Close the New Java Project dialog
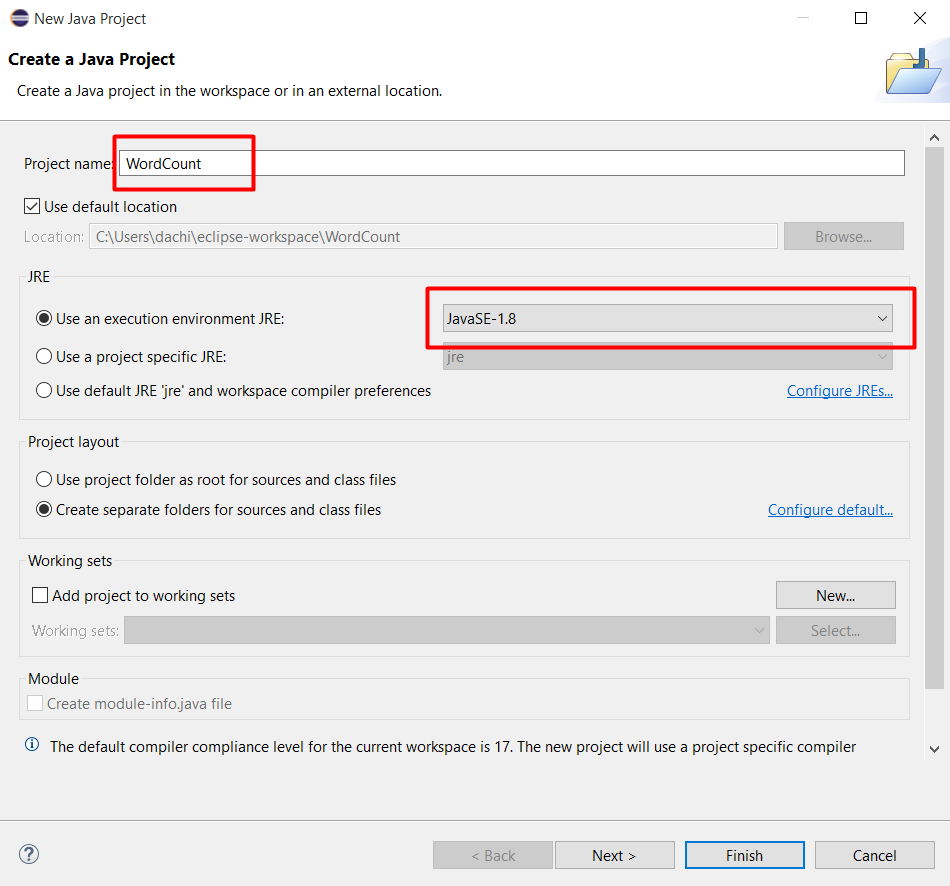This screenshot has width=950, height=886. 919,18
